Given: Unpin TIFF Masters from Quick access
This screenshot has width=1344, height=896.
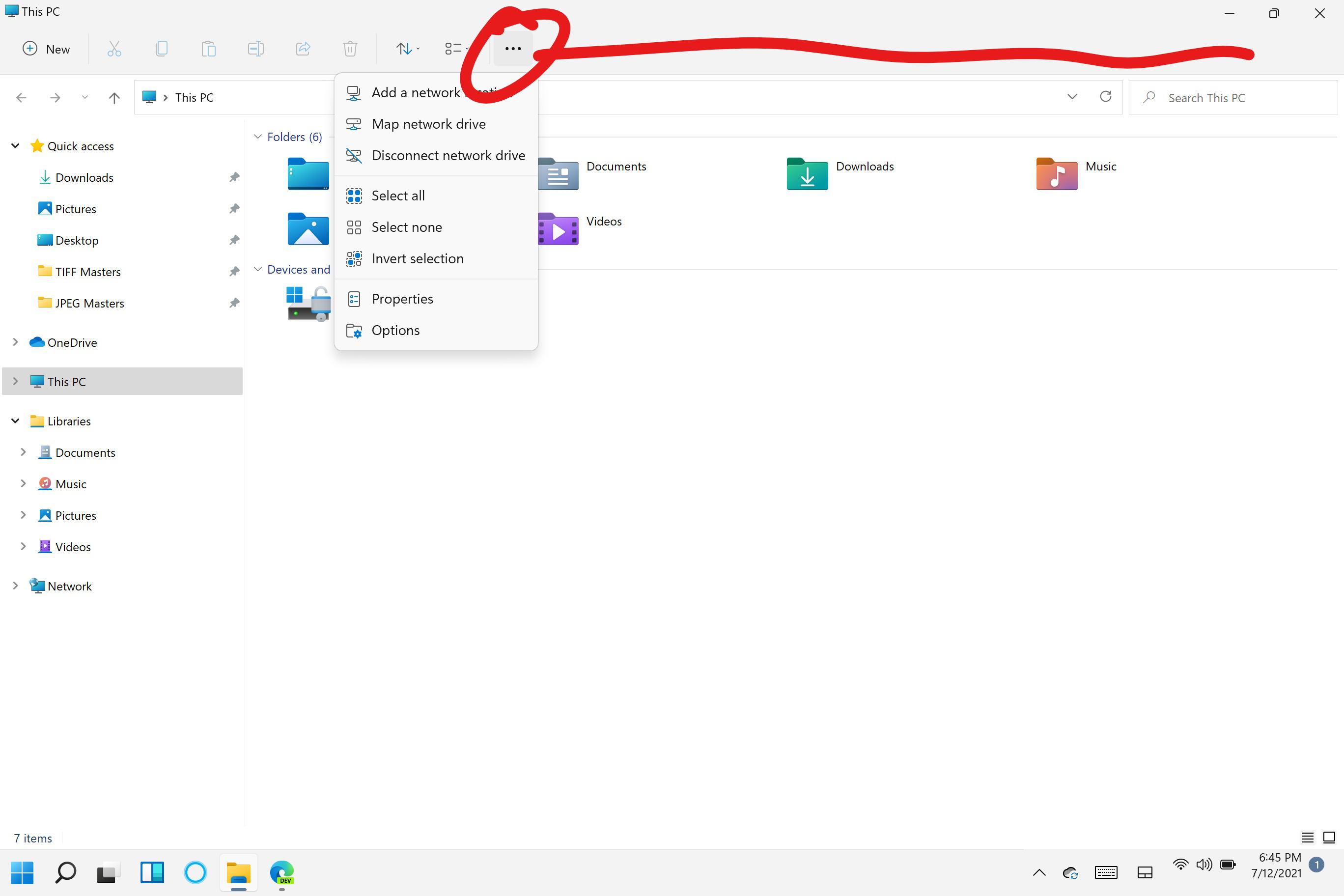Looking at the screenshot, I should pos(235,272).
